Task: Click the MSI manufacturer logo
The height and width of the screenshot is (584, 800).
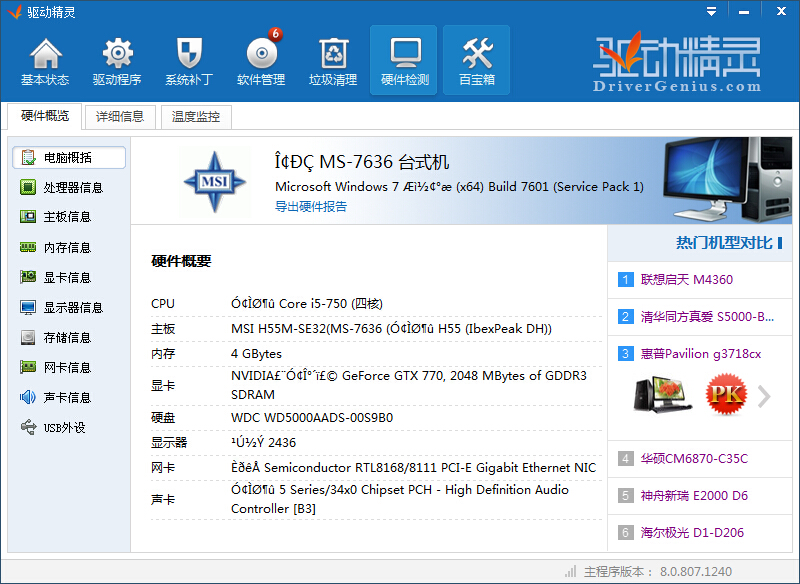Action: coord(215,182)
